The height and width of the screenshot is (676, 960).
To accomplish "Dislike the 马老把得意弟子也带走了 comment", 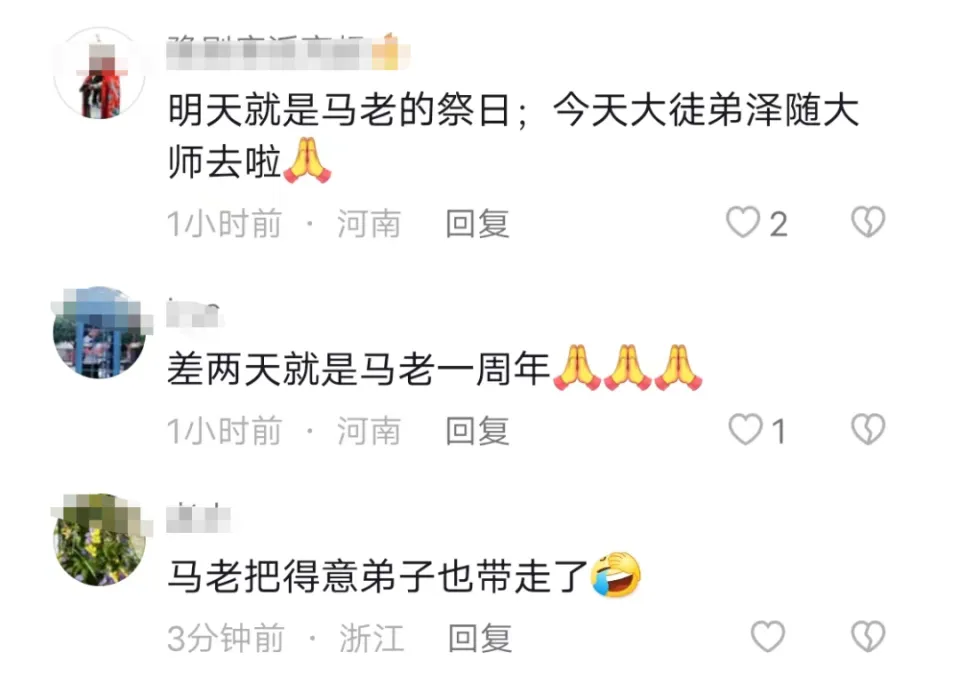I will coord(868,637).
